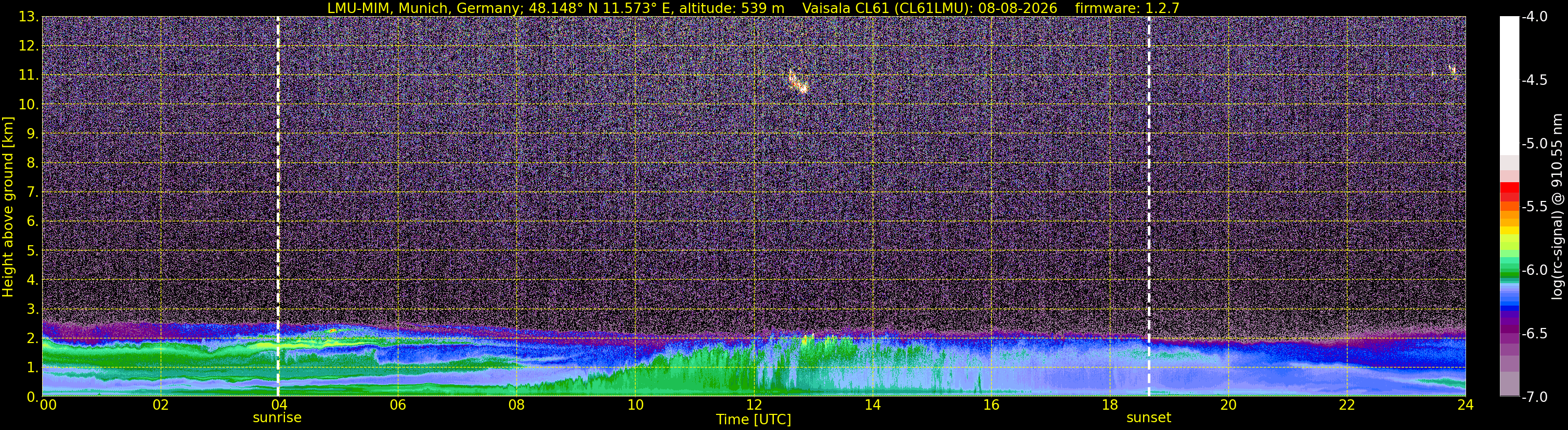Click the white dashed sunrise line
The height and width of the screenshot is (430, 1568).
pos(278,206)
